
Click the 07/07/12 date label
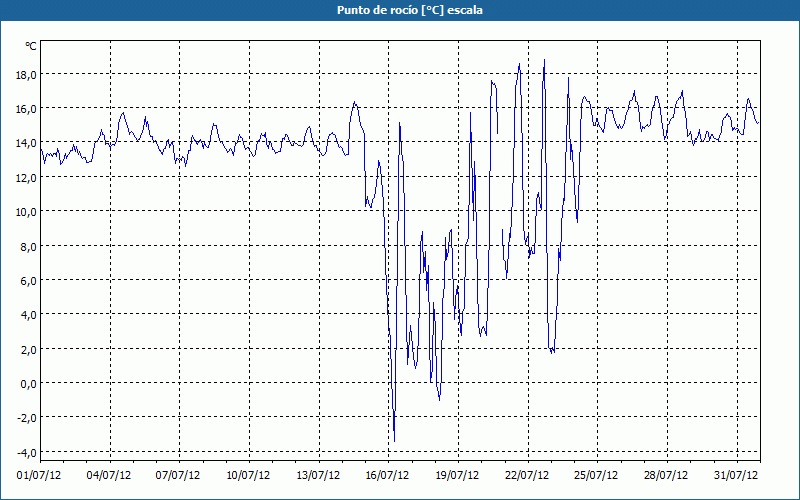(x=178, y=475)
